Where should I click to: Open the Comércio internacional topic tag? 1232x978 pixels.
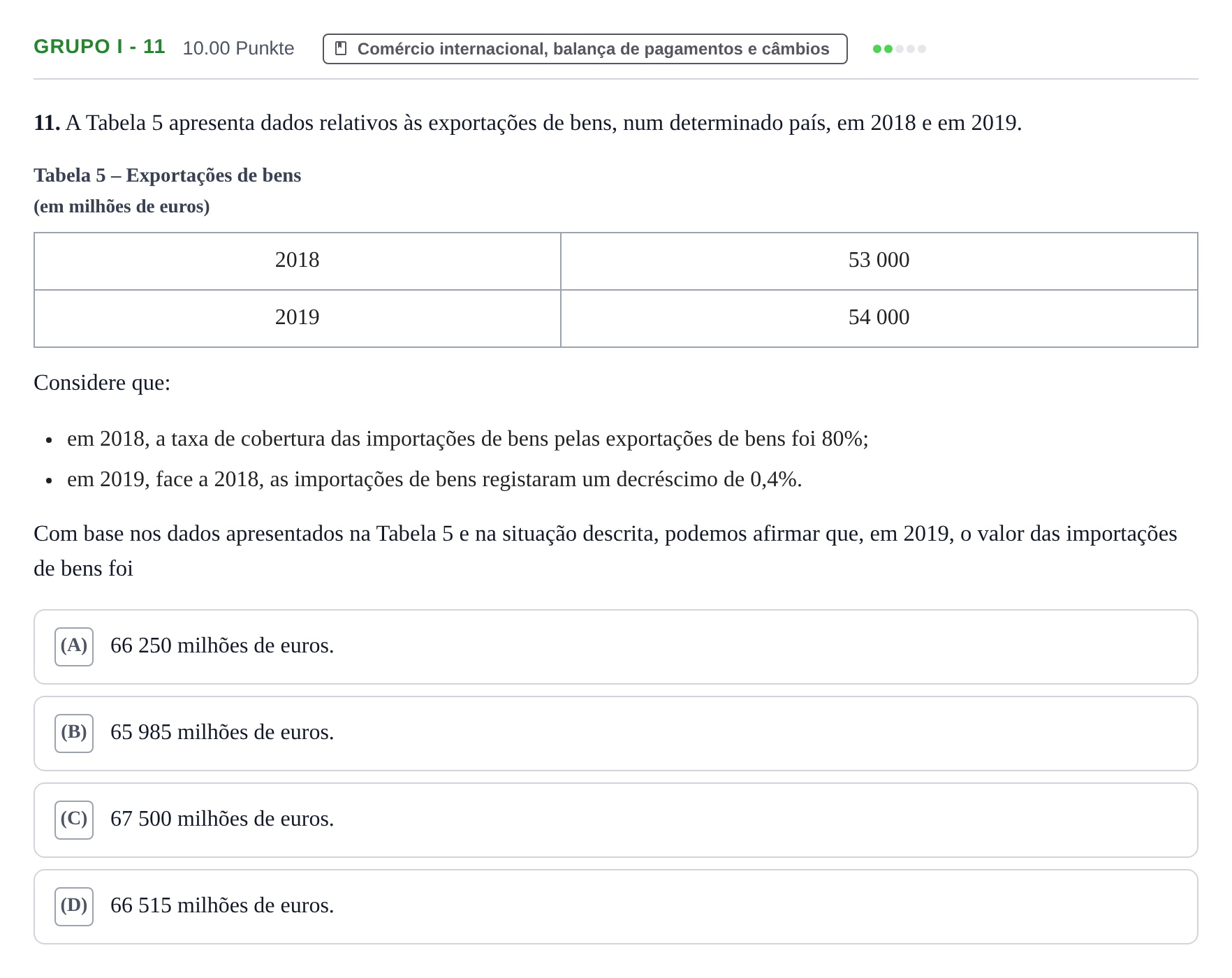[x=585, y=49]
